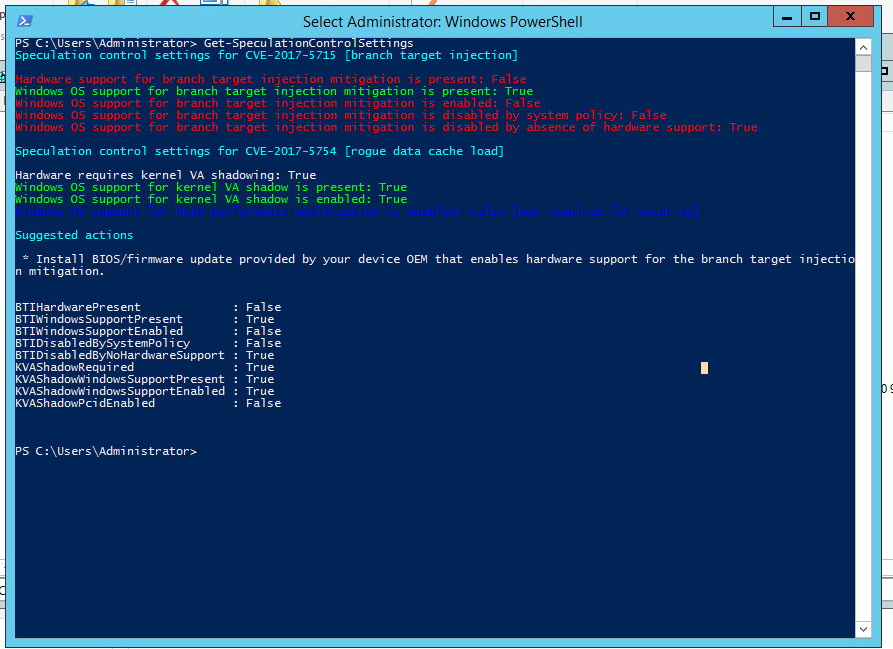Click the 'KVAShadowRequired' property row
The width and height of the screenshot is (893, 649).
tap(145, 367)
